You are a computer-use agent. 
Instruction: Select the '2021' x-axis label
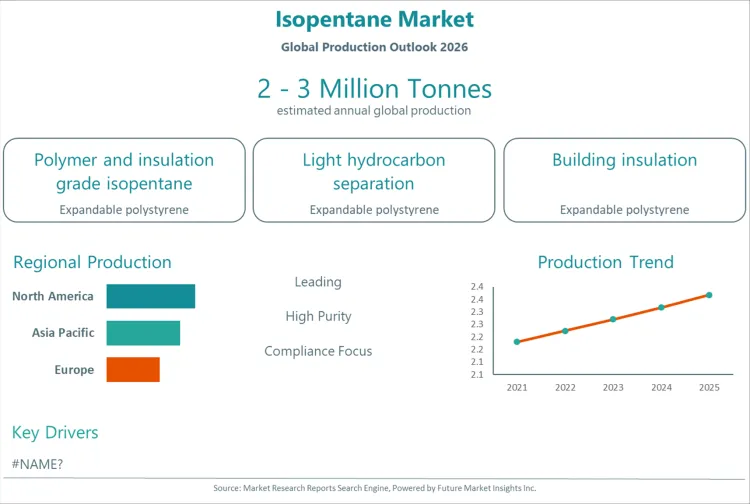517,387
